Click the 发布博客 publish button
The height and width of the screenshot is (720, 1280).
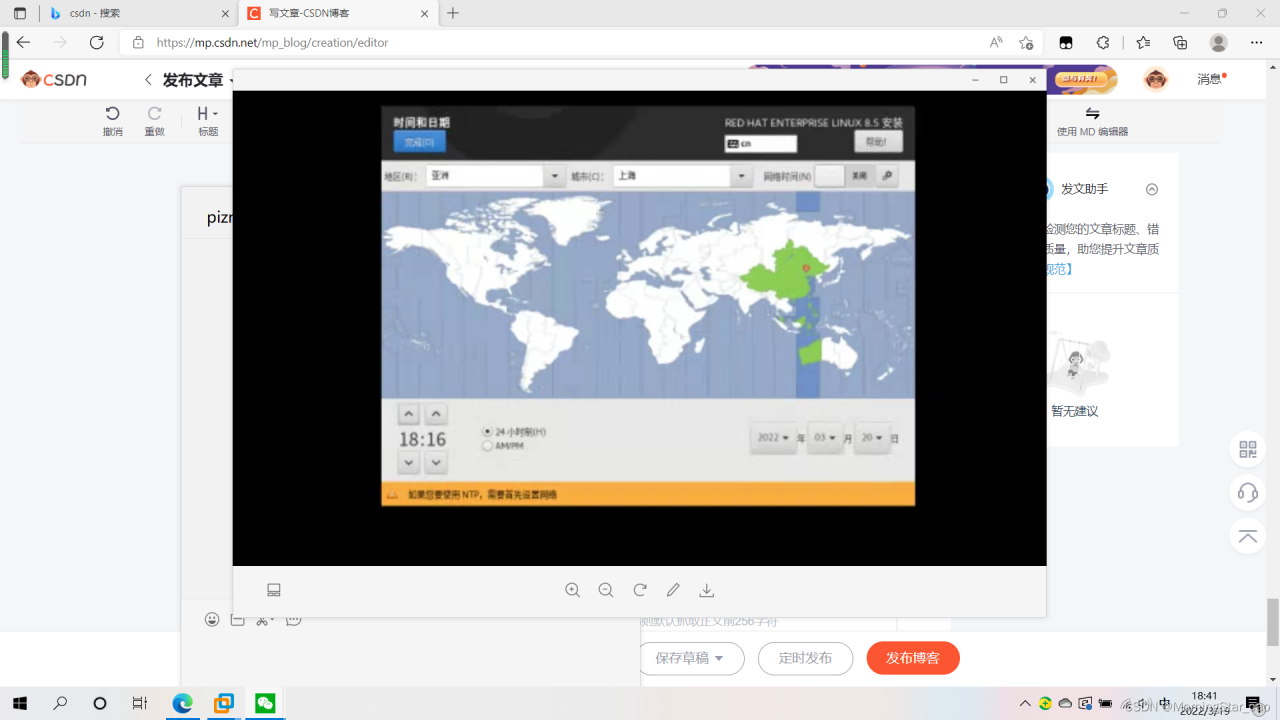coord(913,658)
